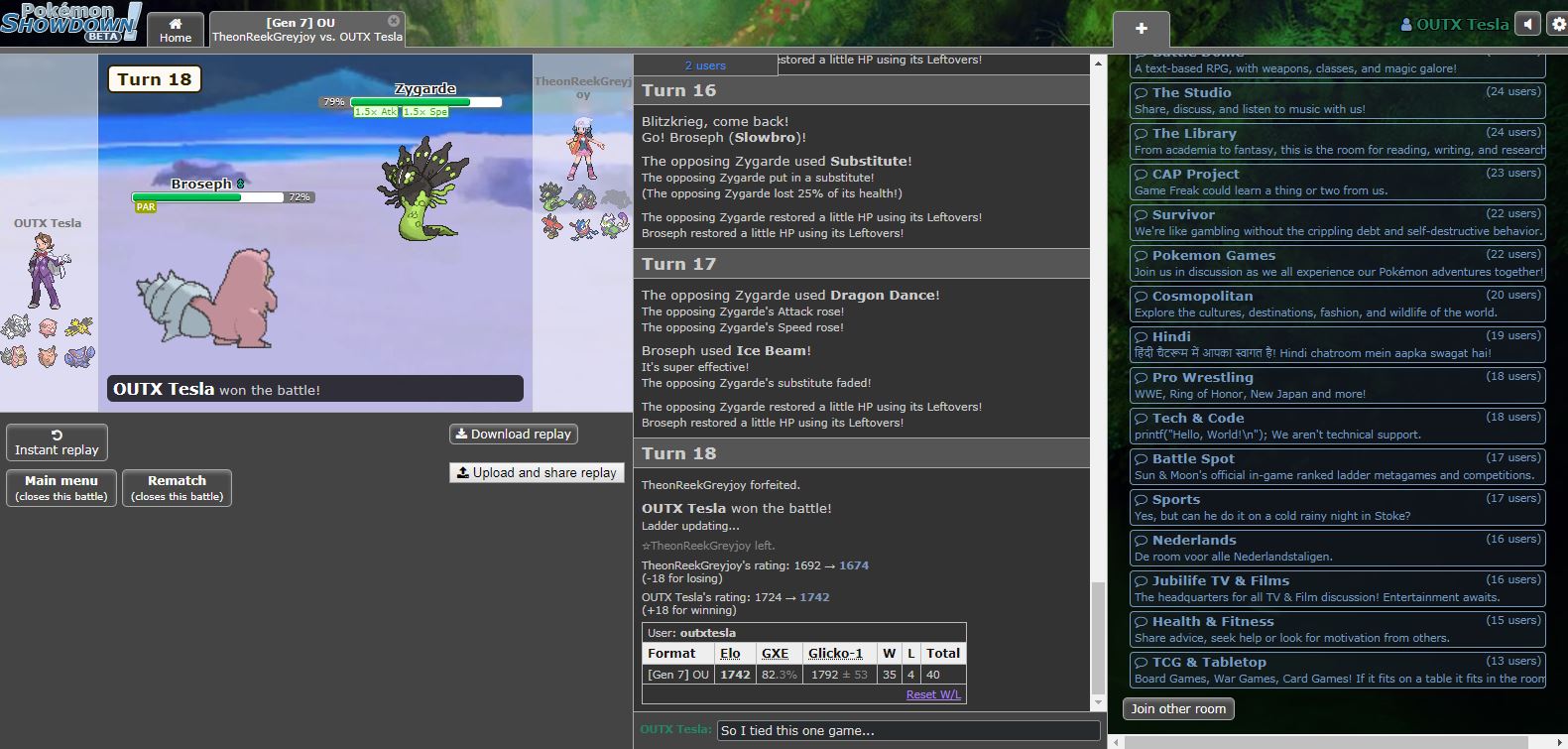
Task: Join The Library chat room
Action: [1338, 141]
